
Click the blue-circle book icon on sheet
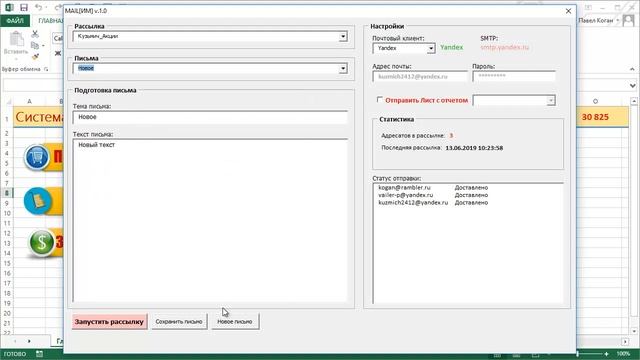[38, 201]
